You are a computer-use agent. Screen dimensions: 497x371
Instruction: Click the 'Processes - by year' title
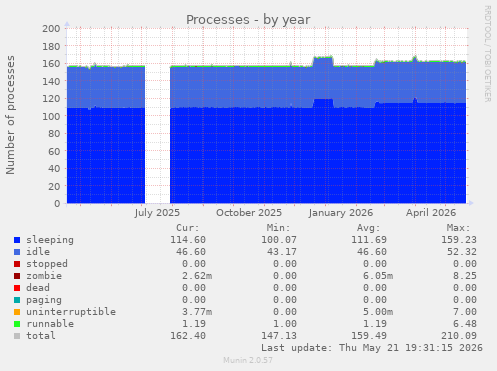tap(248, 20)
